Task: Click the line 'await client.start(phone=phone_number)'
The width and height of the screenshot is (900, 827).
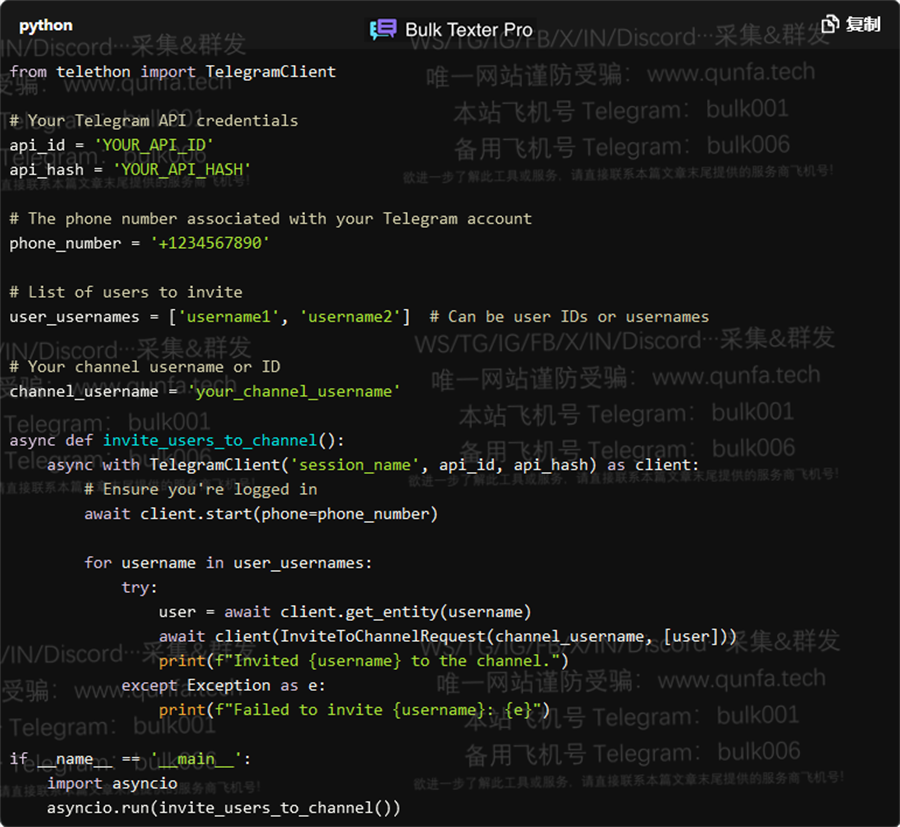Action: coord(261,514)
